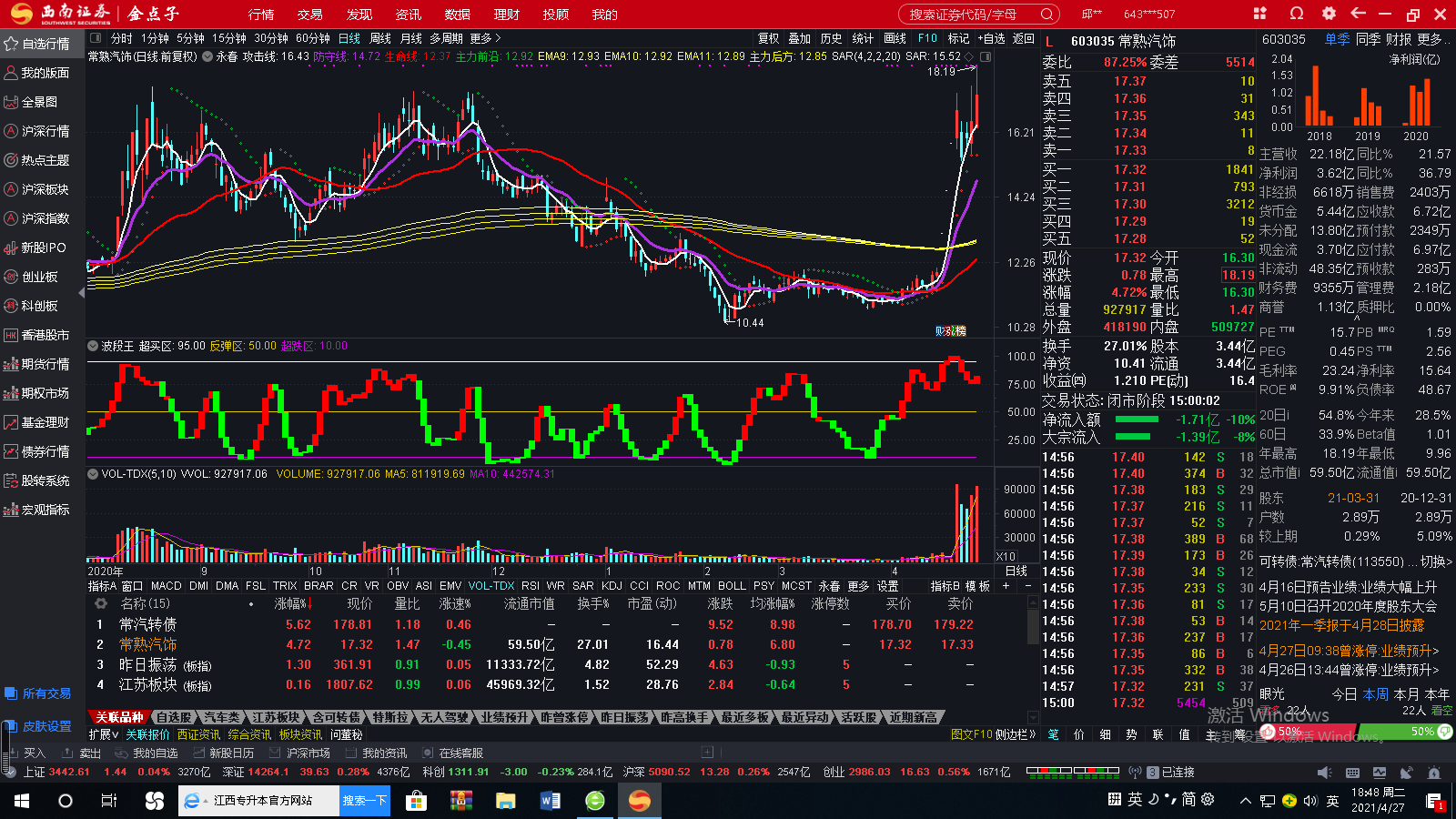Click the 复权 chart button
The image size is (1456, 819).
tap(768, 38)
